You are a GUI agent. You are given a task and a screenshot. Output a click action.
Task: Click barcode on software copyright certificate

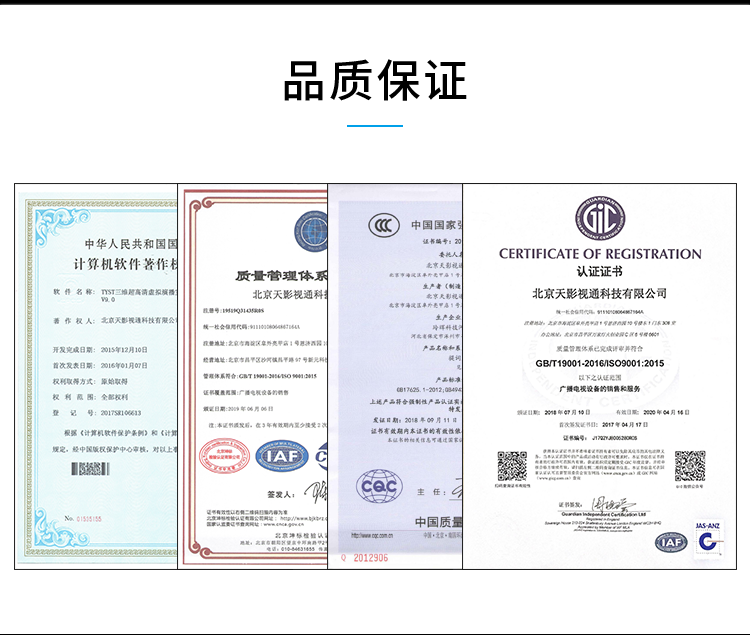tap(90, 469)
